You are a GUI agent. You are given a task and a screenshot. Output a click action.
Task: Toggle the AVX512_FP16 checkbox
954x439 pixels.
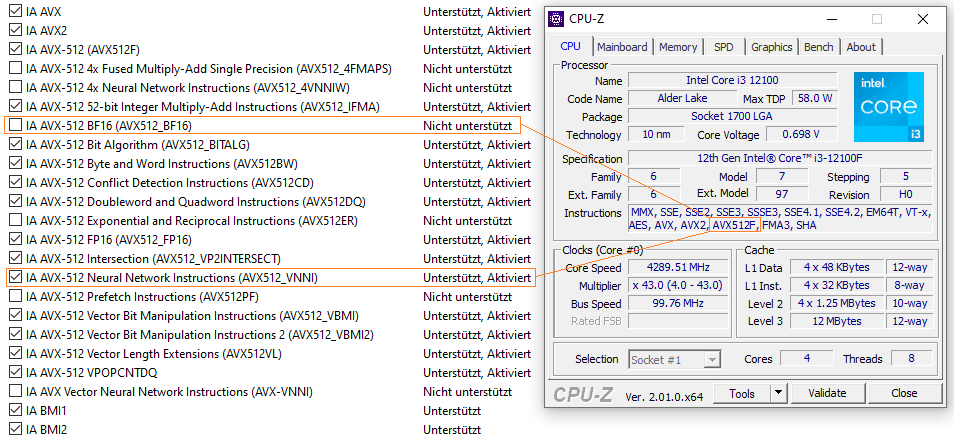coord(16,240)
